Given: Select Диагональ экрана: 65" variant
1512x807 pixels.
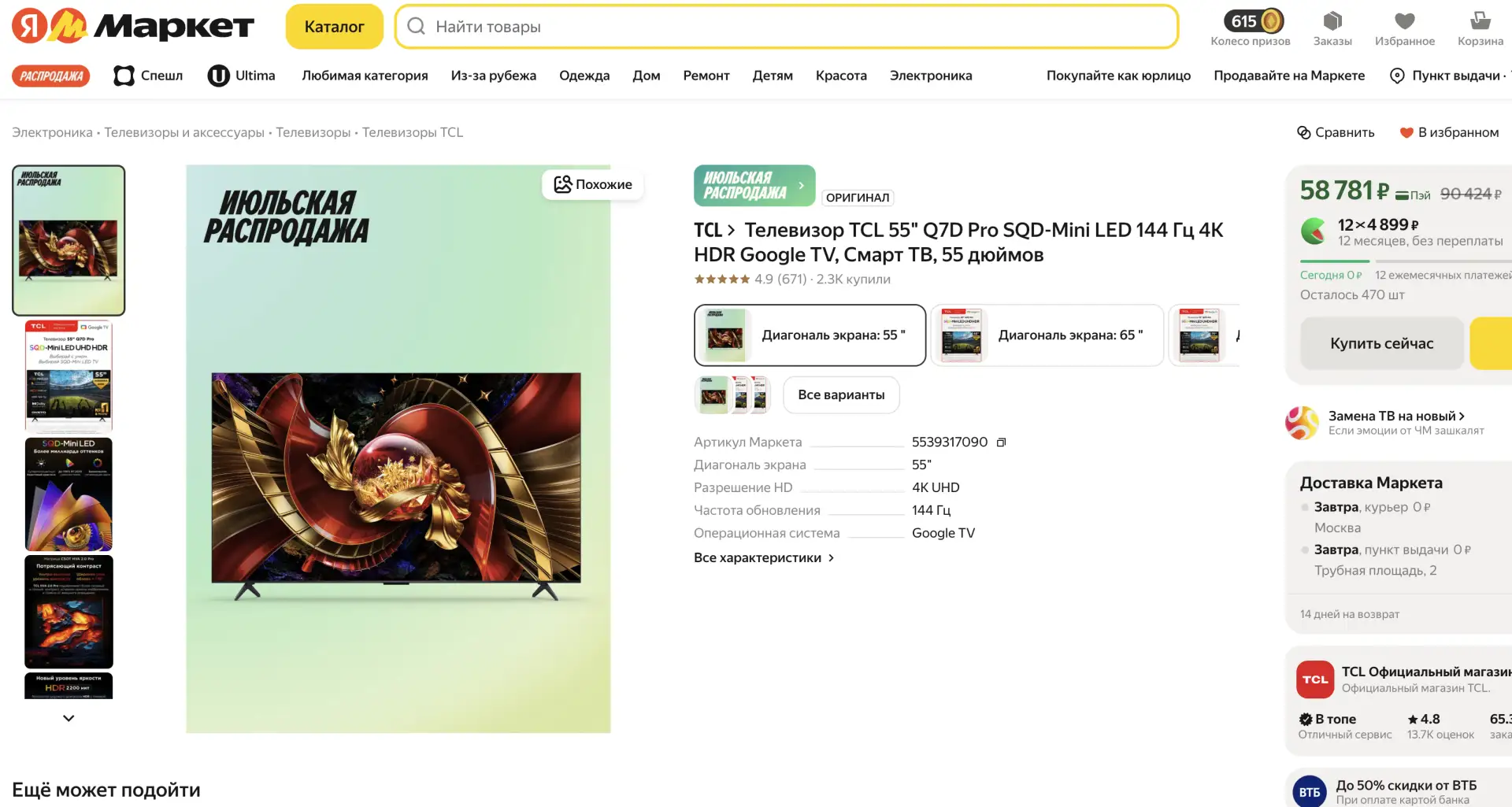Looking at the screenshot, I should tap(1047, 335).
